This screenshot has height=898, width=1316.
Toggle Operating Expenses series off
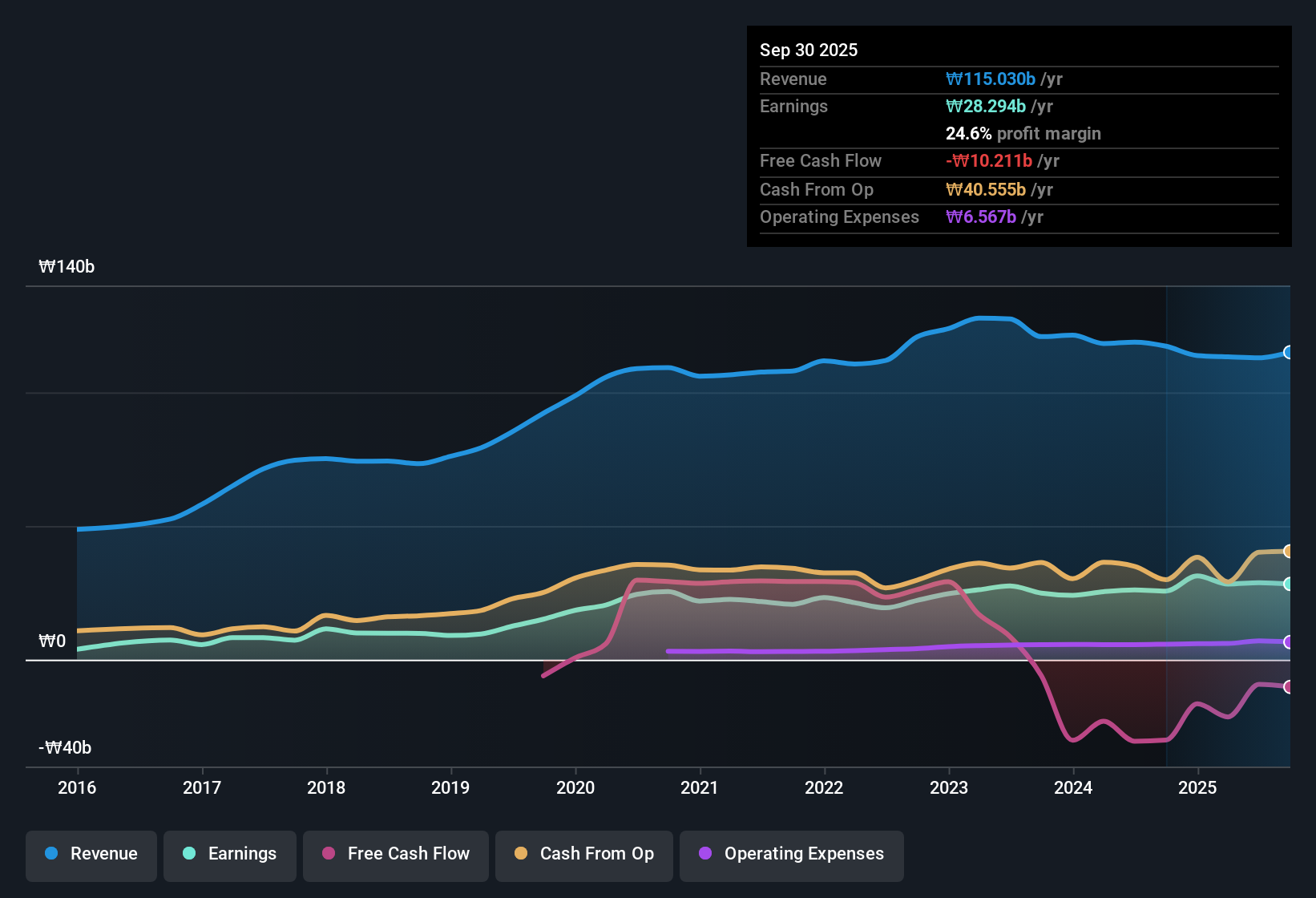(791, 854)
